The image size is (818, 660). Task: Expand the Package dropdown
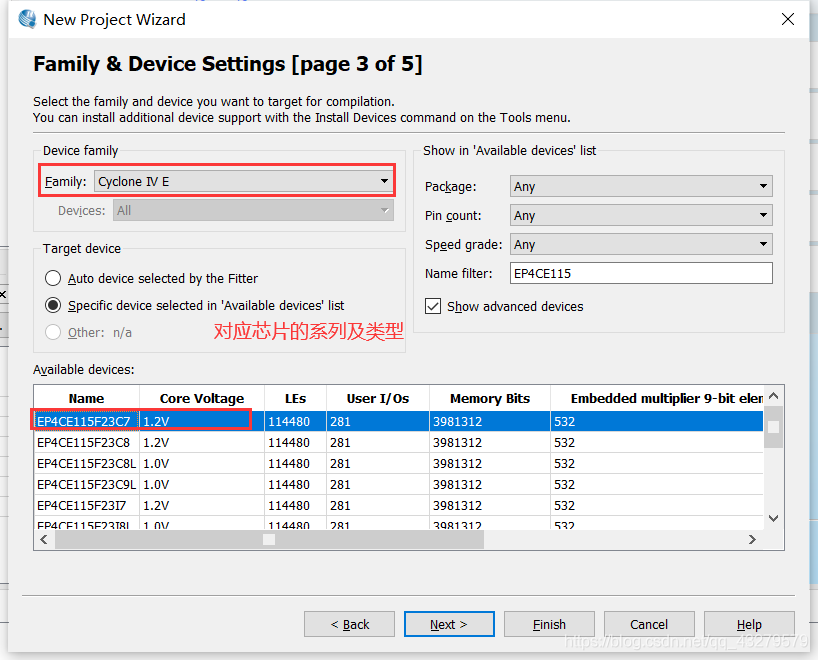(x=641, y=186)
